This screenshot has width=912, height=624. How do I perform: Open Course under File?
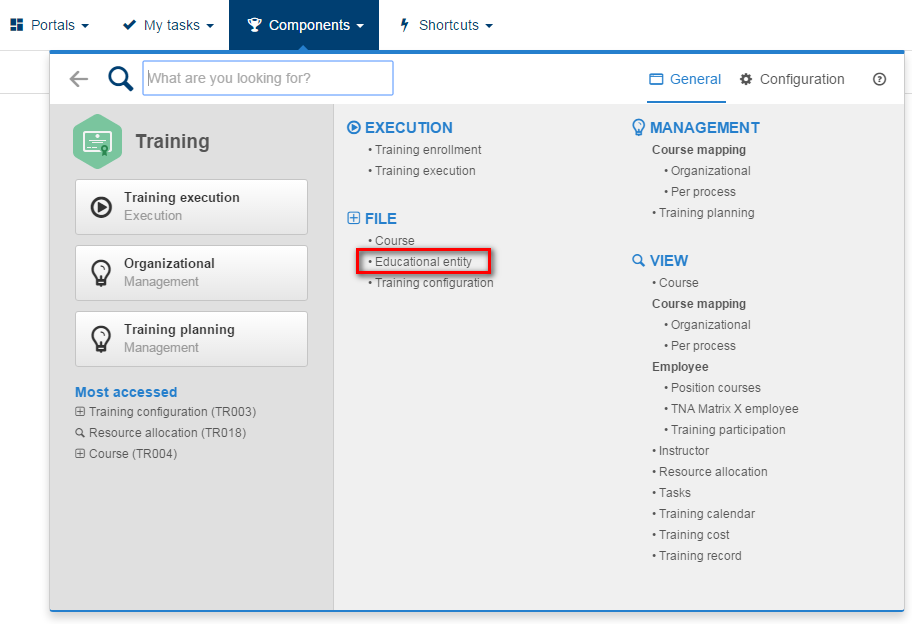pyautogui.click(x=394, y=241)
